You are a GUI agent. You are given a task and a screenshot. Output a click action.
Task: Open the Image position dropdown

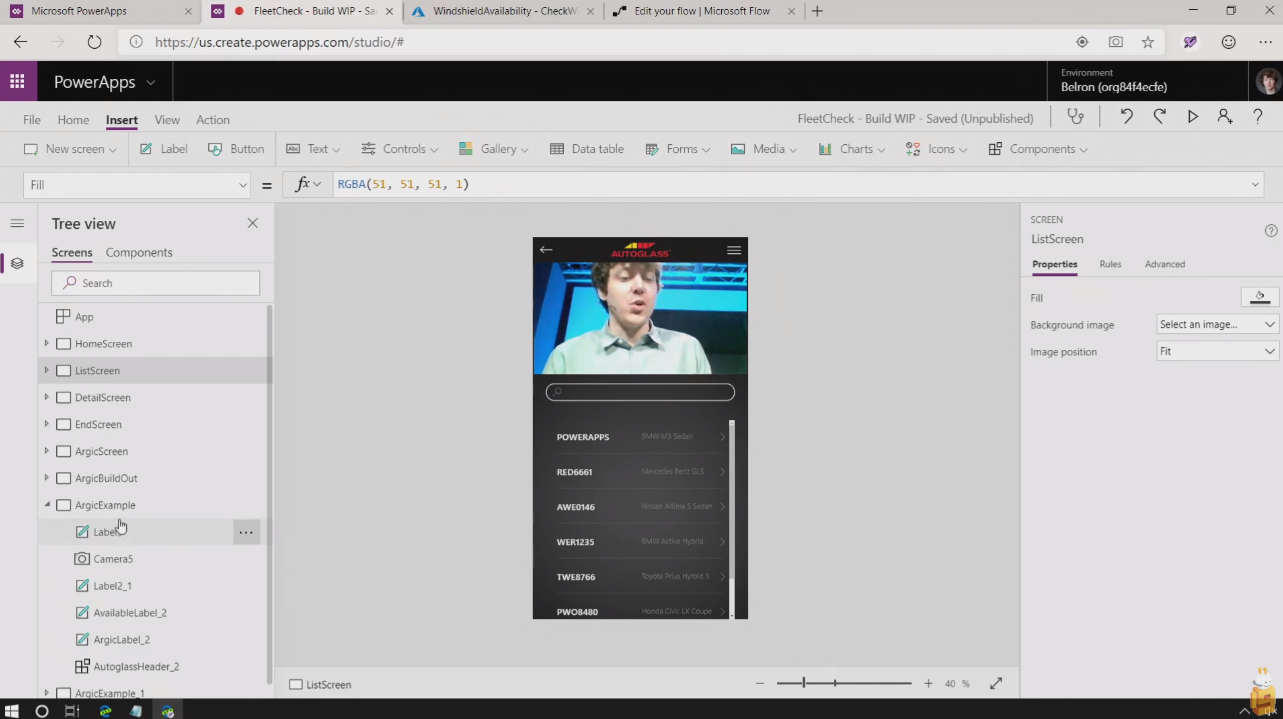[1217, 351]
